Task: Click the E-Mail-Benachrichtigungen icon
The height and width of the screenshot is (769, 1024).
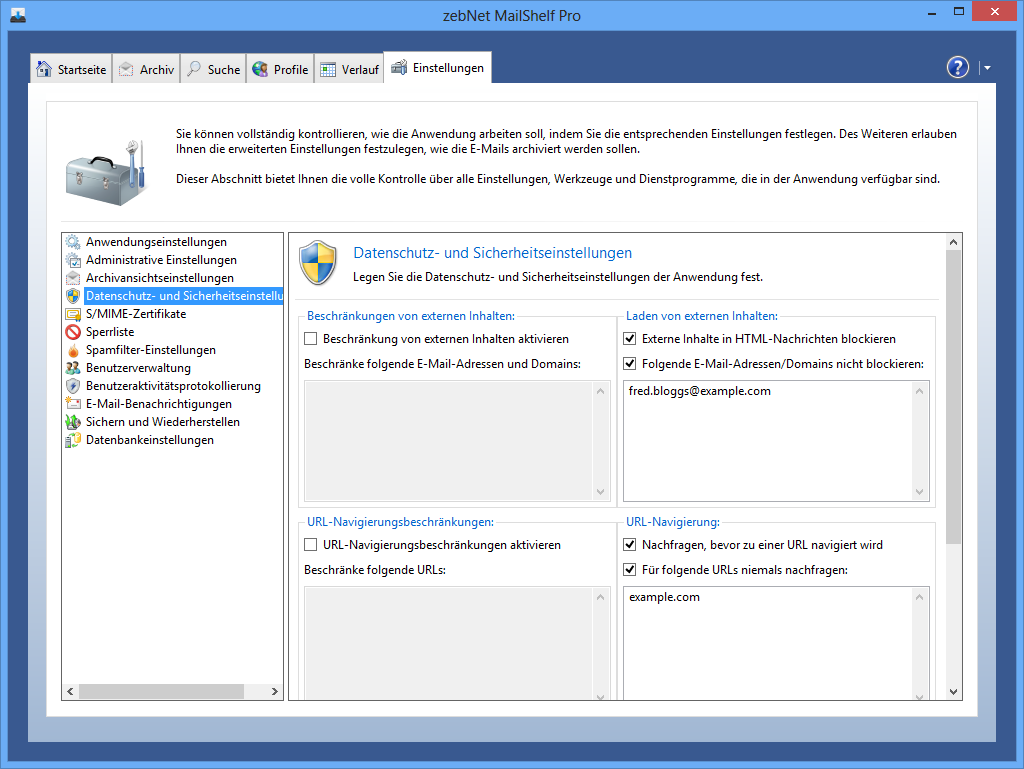Action: [73, 404]
